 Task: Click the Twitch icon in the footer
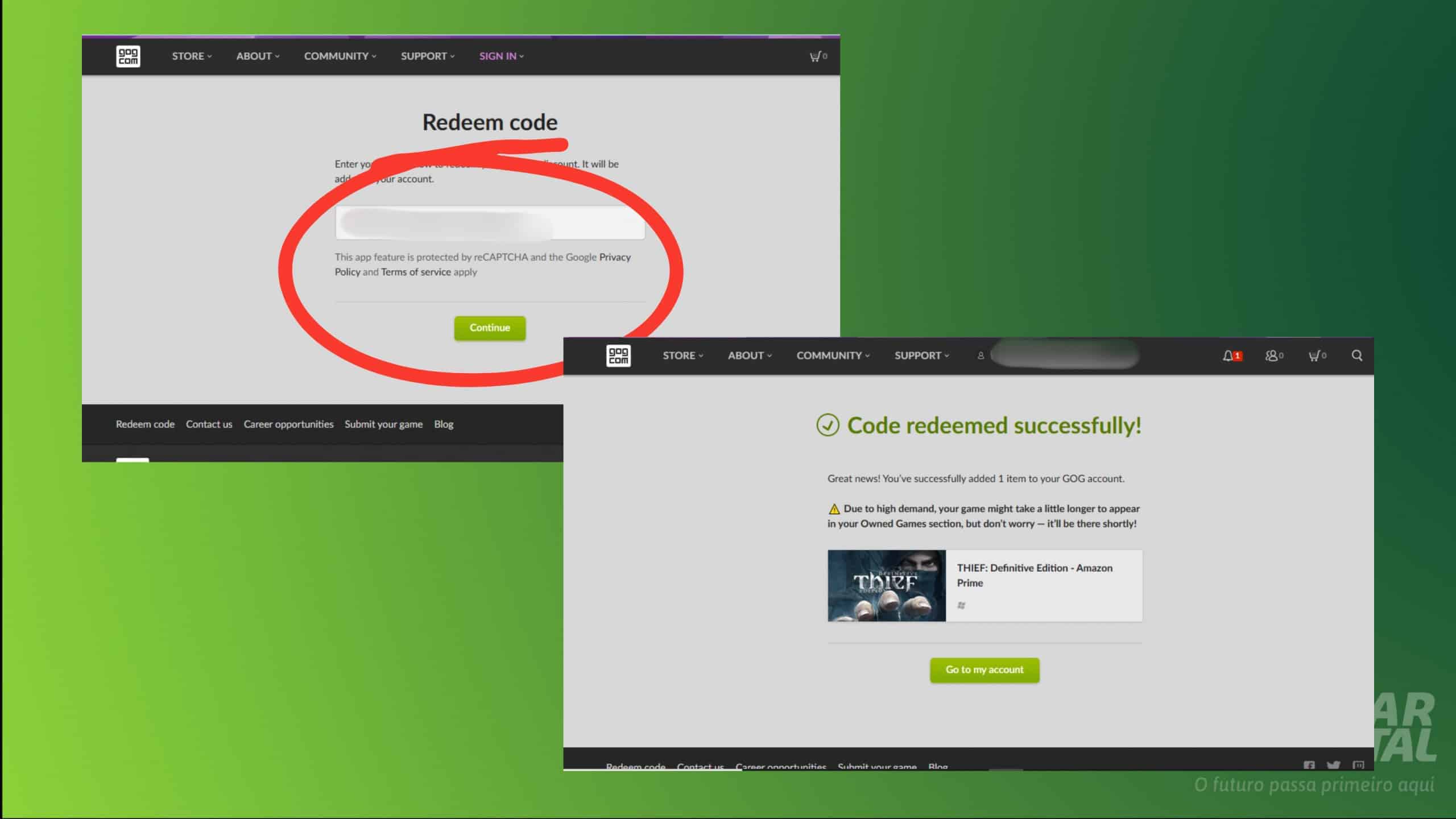[x=1359, y=766]
